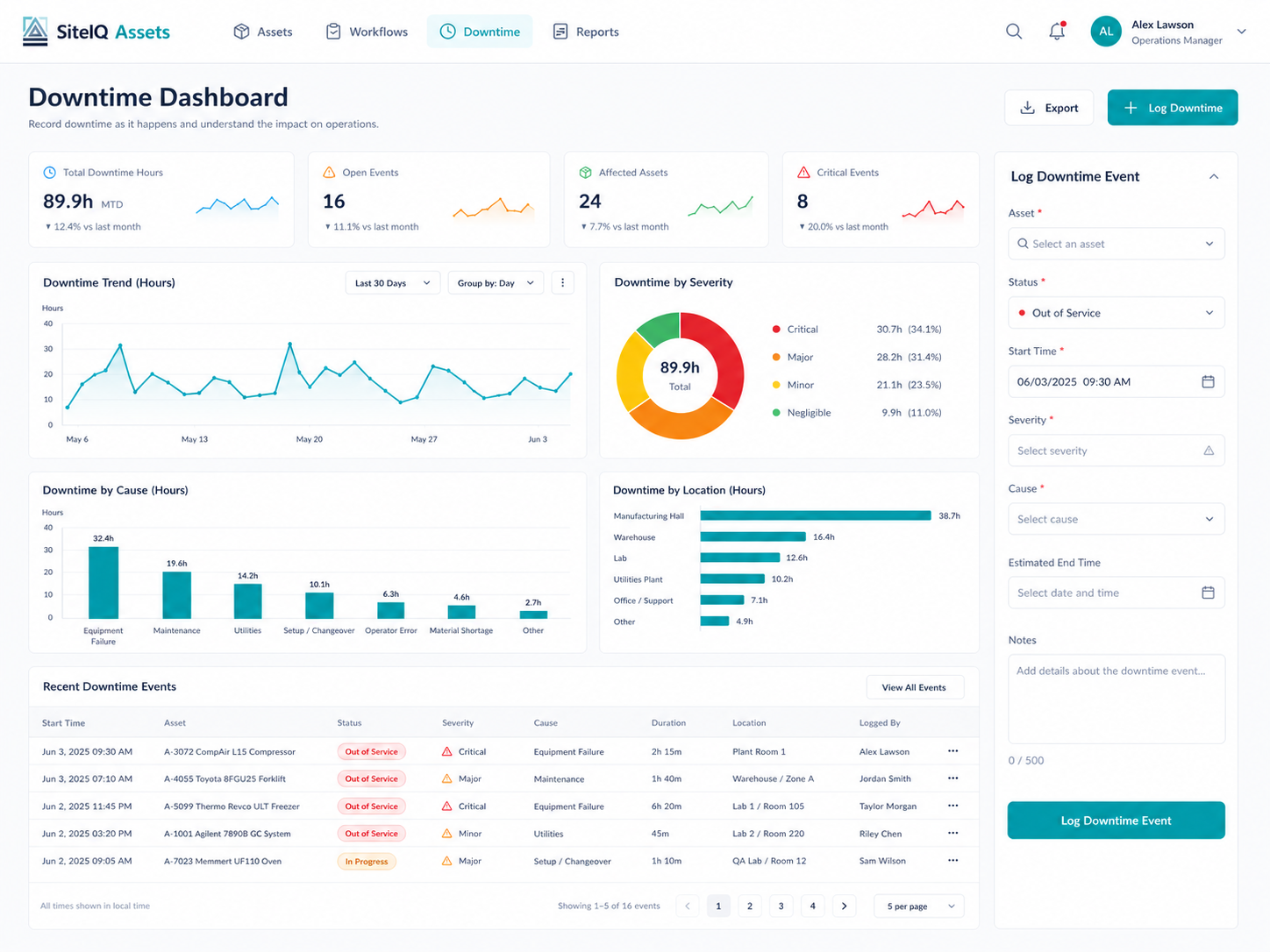Open the Out of Service status dropdown
The height and width of the screenshot is (952, 1270).
click(1116, 313)
